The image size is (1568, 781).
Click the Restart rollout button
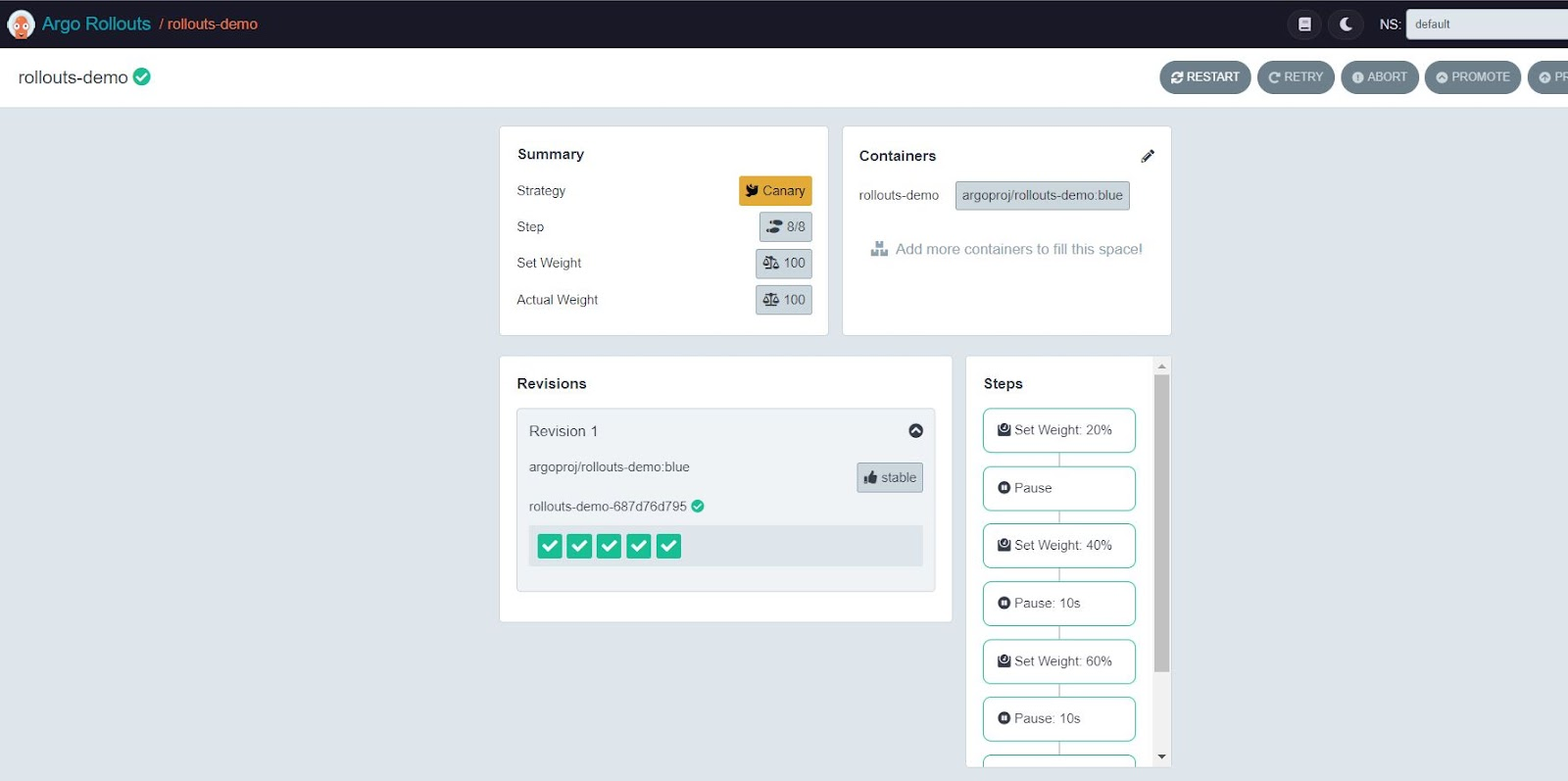point(1205,77)
